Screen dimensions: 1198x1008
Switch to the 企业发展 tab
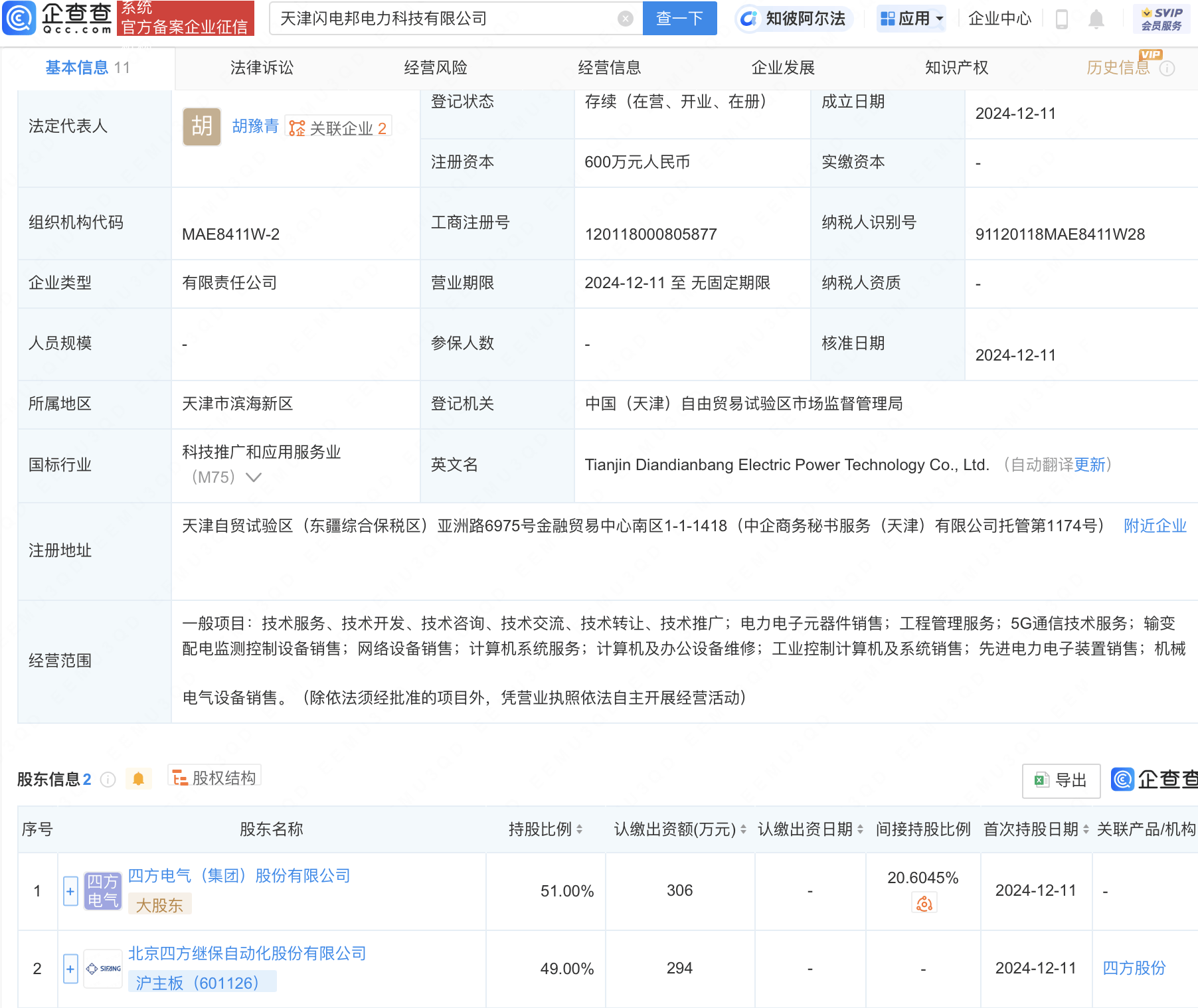[x=783, y=68]
